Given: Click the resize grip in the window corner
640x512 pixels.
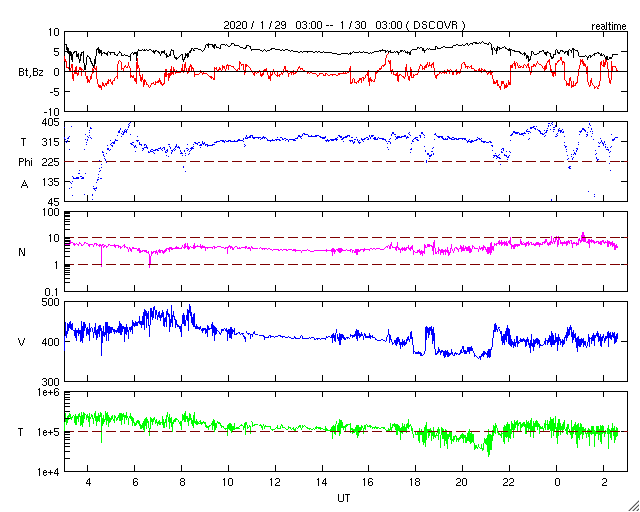Looking at the screenshot, I should (x=634, y=506).
